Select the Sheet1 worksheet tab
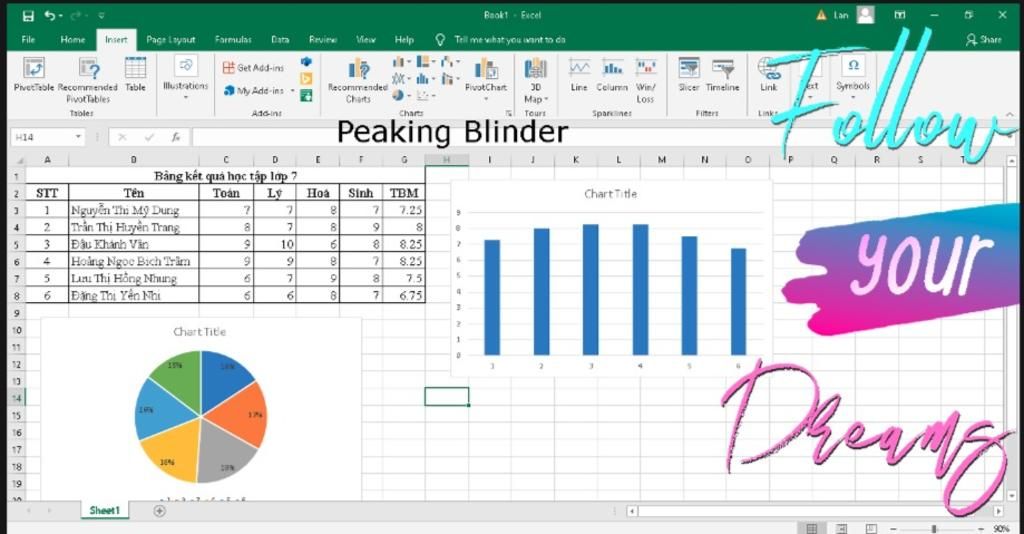Screen dimensions: 1024x534 [x=104, y=510]
